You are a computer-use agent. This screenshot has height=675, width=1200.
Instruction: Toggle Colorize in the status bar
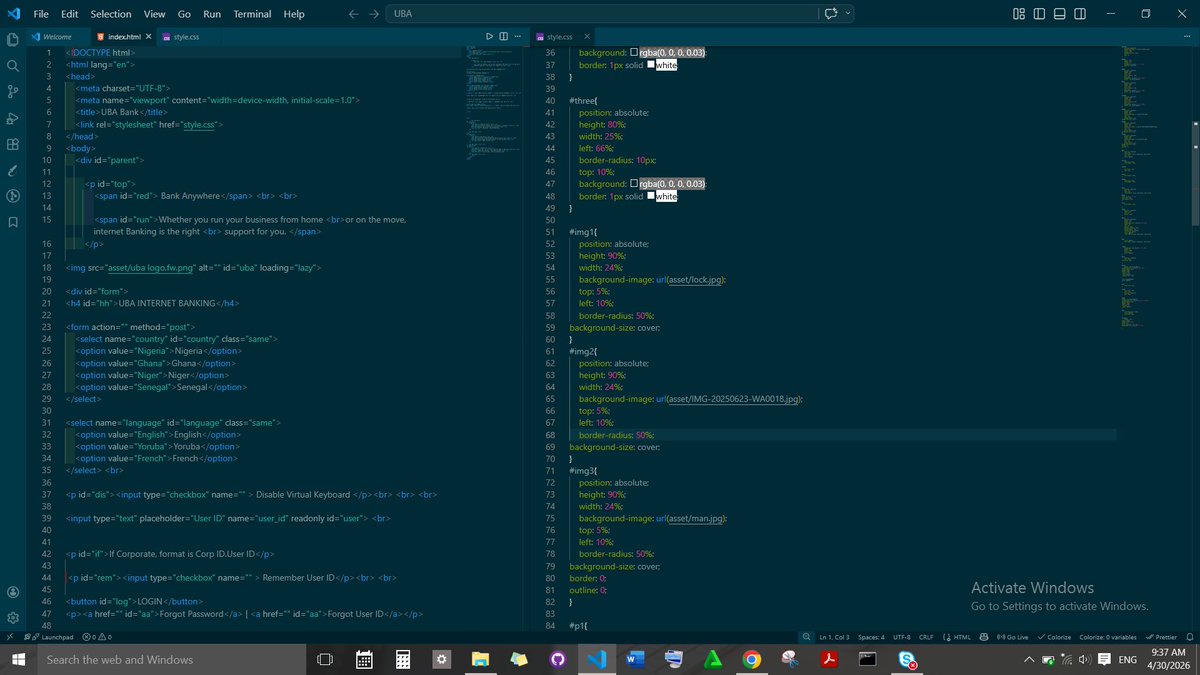(1054, 637)
